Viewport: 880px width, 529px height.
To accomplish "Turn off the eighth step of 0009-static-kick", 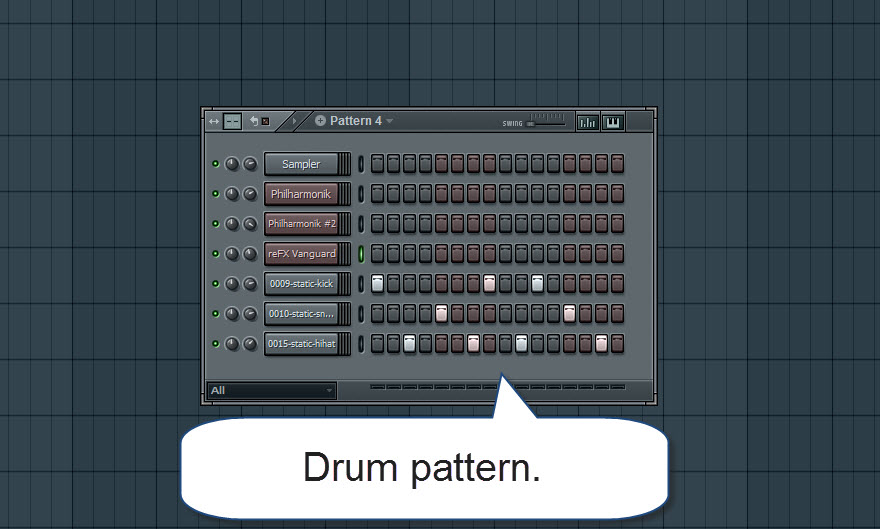I will click(489, 284).
